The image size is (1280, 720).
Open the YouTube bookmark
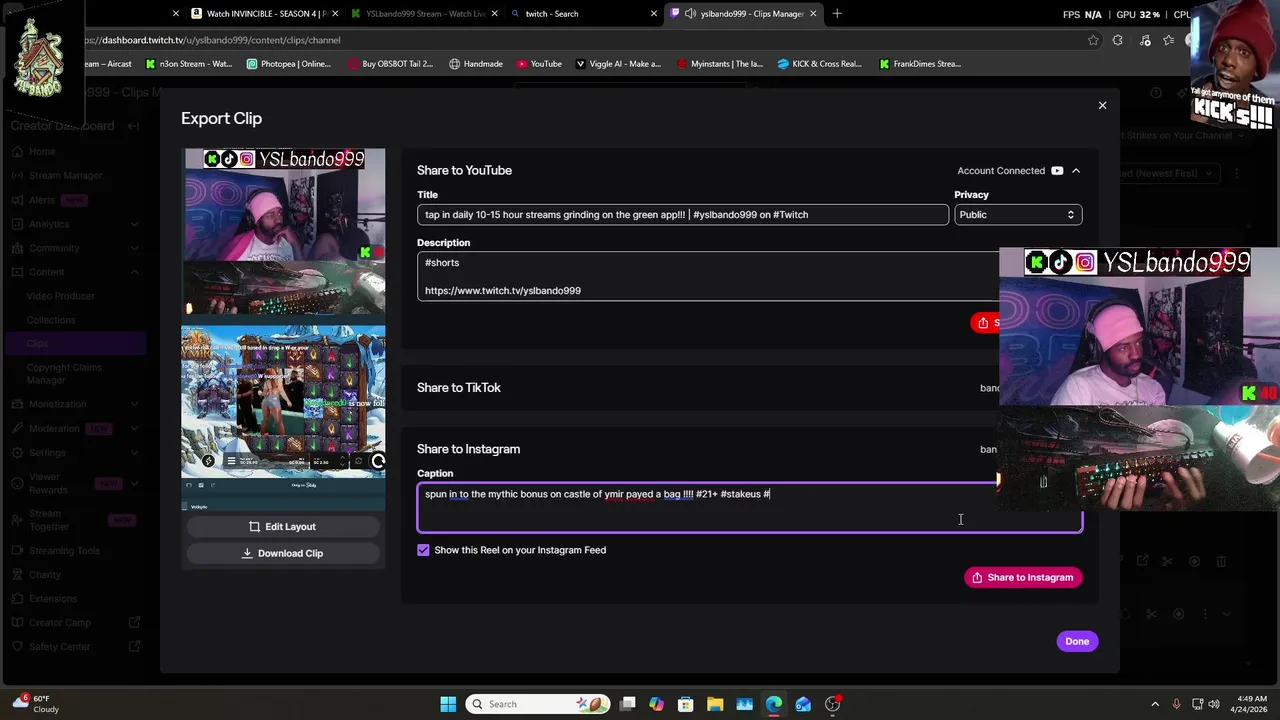(539, 64)
